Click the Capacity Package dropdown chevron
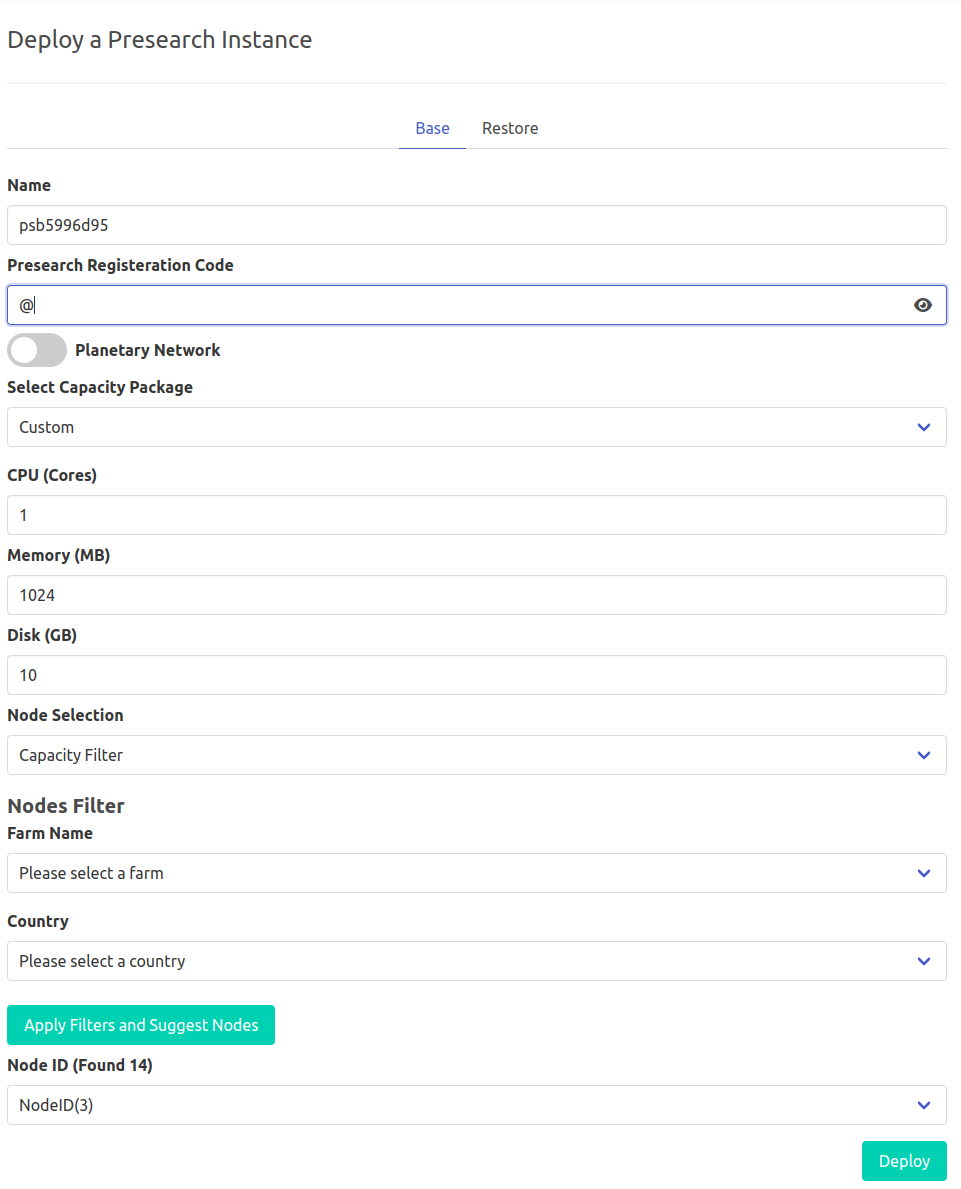The height and width of the screenshot is (1189, 961). pos(923,427)
